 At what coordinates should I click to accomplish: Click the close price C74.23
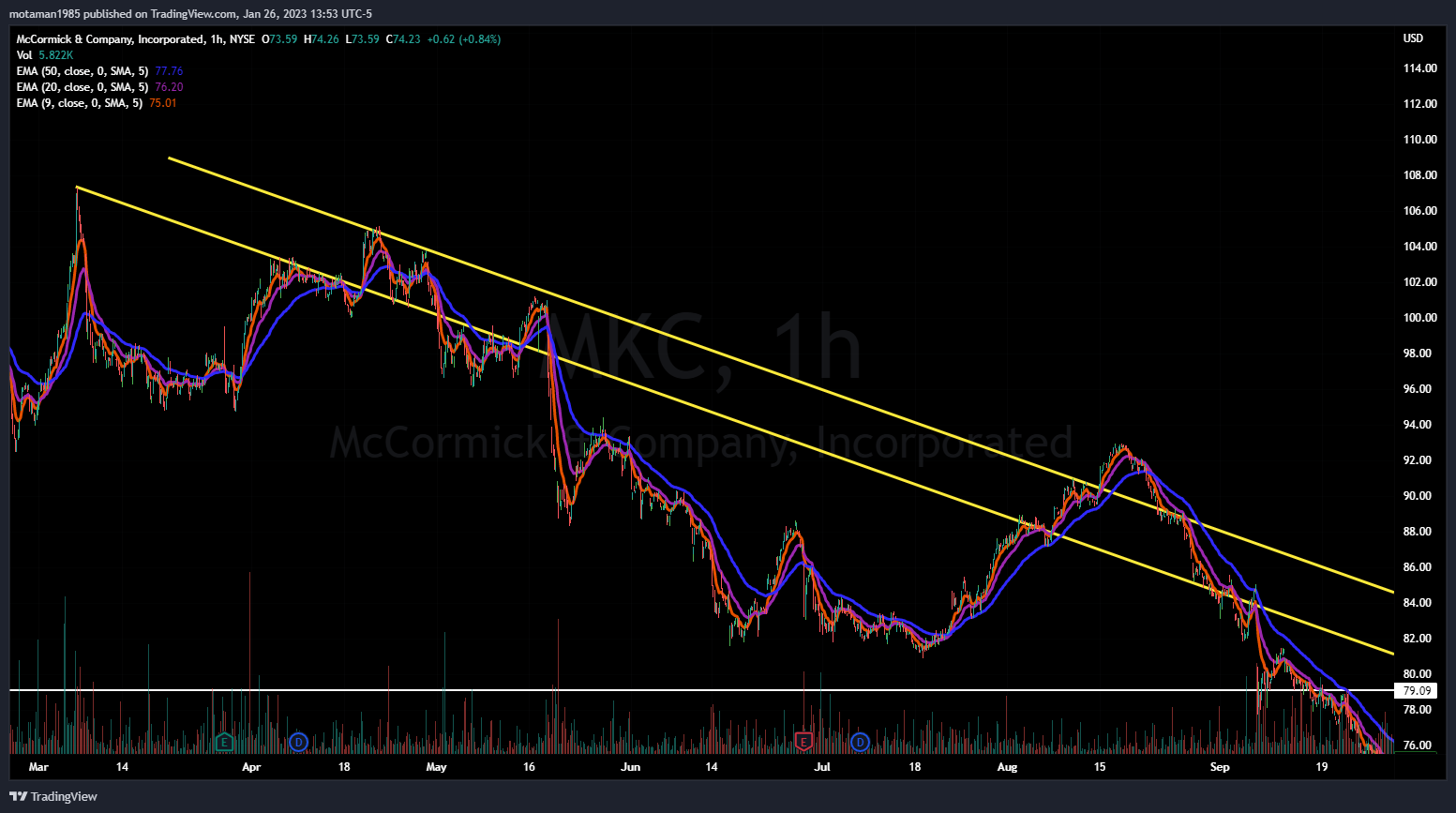(403, 39)
